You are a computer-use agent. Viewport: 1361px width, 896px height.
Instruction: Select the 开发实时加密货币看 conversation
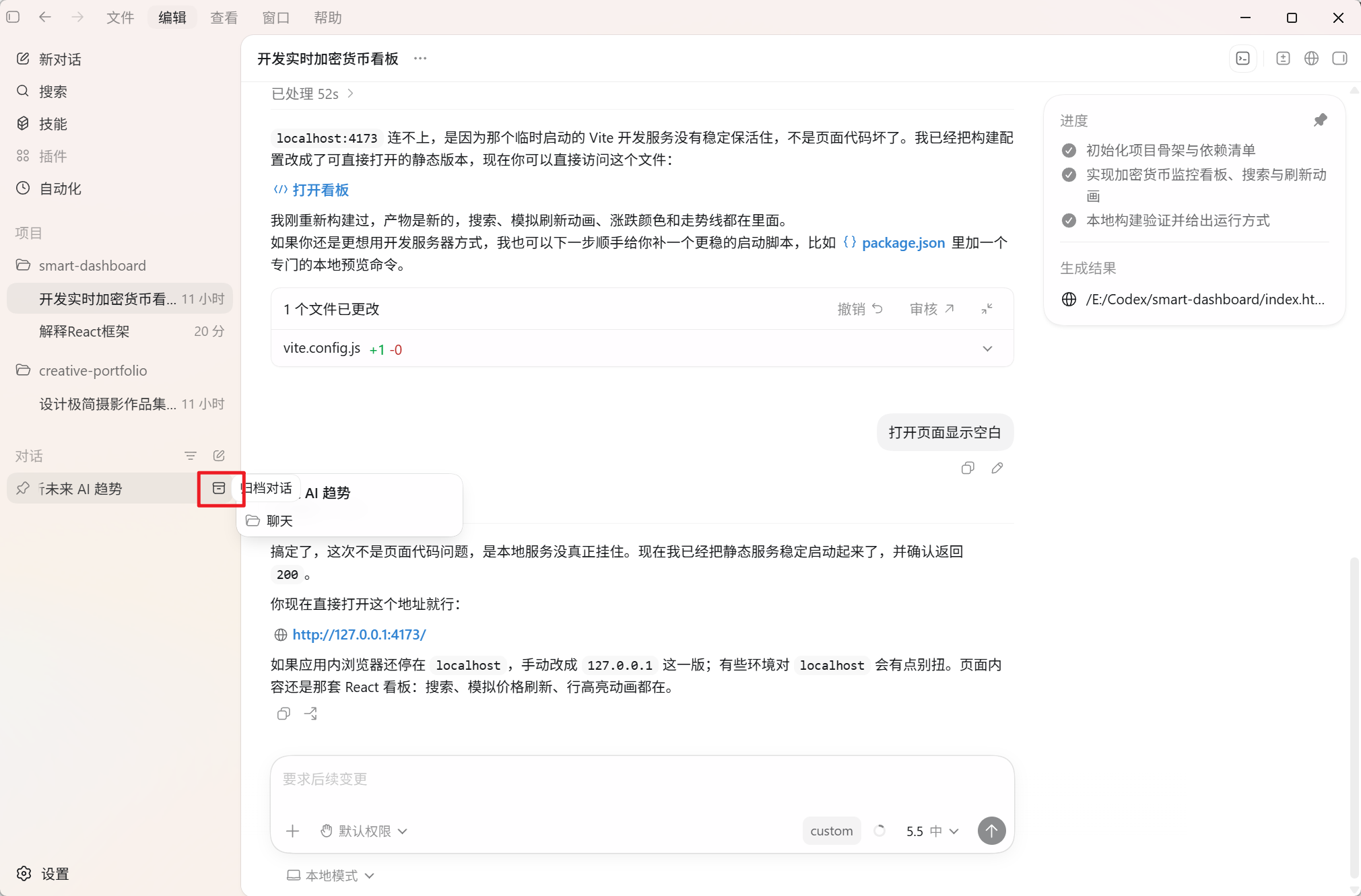120,298
